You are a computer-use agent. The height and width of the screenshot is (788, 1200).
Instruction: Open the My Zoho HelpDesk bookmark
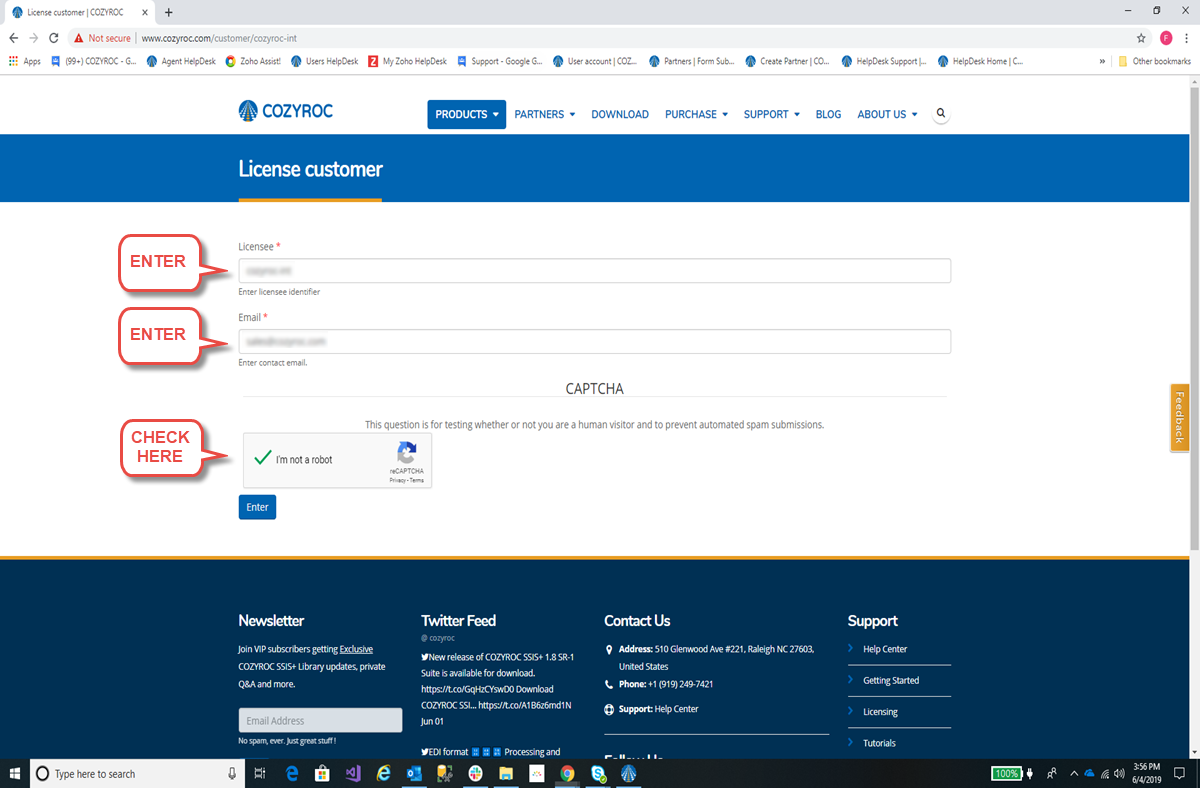point(408,61)
